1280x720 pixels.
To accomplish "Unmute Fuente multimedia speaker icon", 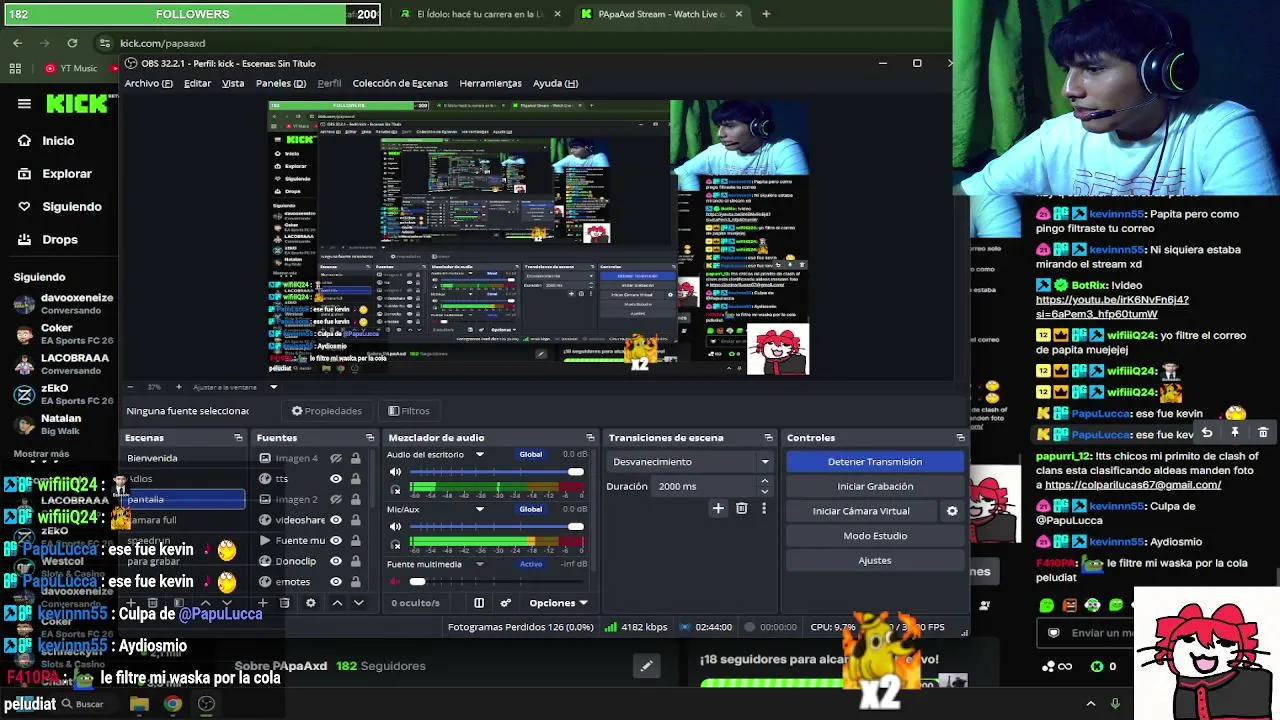I will click(x=396, y=581).
